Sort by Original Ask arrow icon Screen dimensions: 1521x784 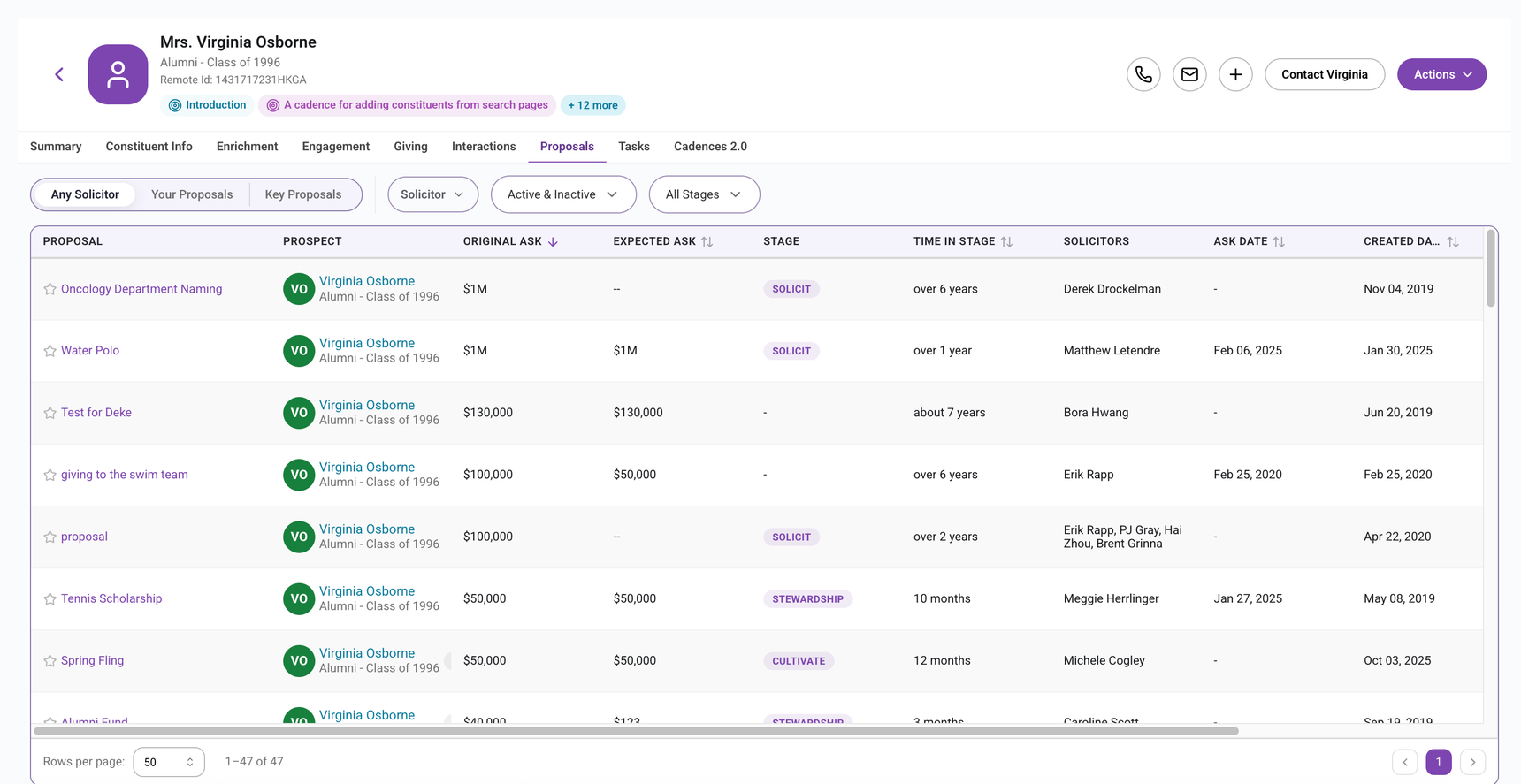[553, 241]
